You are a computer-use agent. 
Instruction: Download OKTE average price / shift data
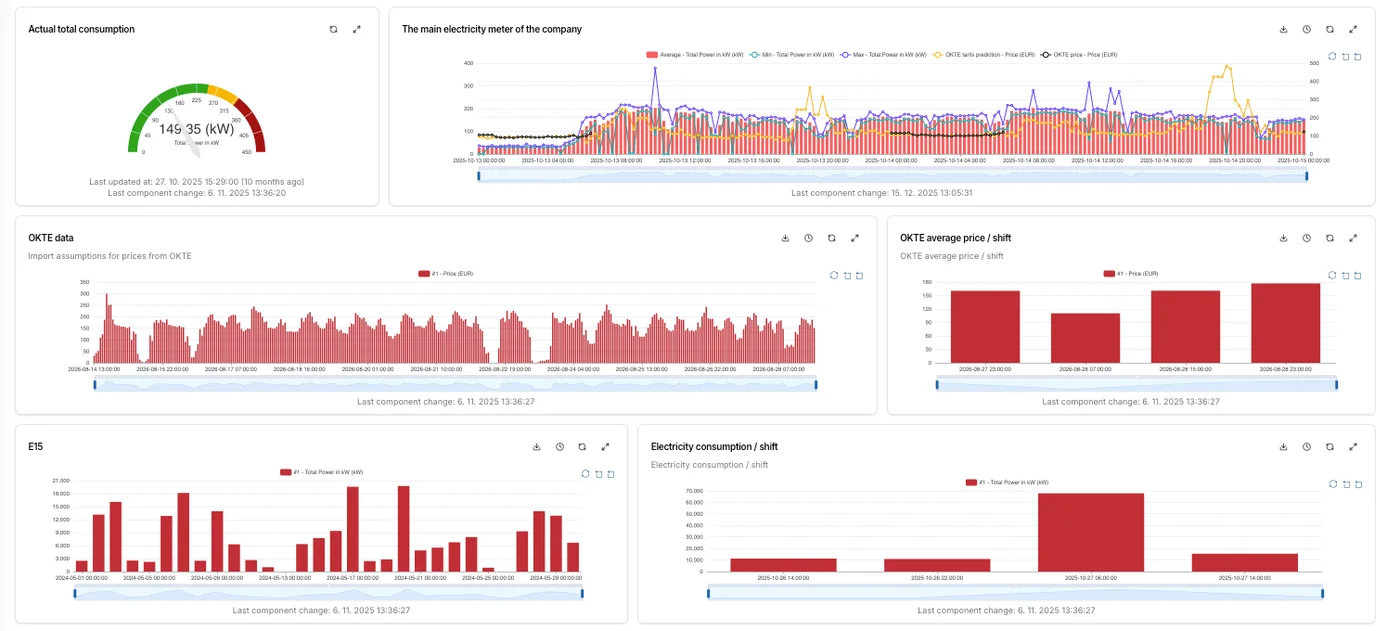click(1284, 238)
